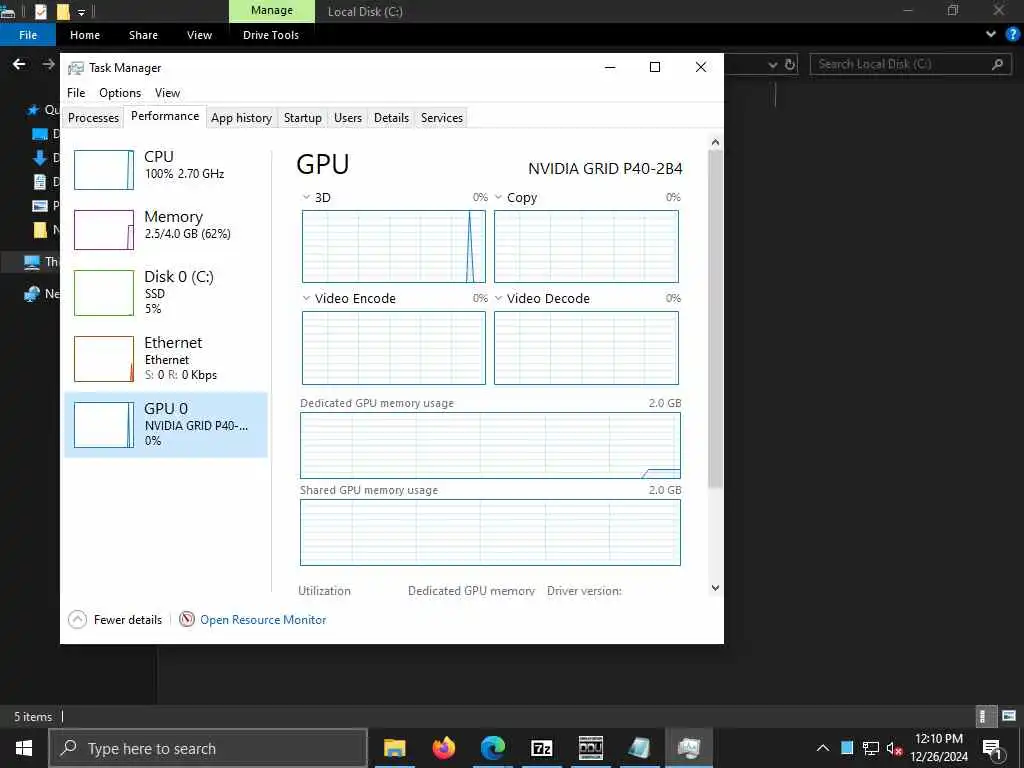Image resolution: width=1024 pixels, height=768 pixels.
Task: Open View tab in Explorer ribbon
Action: pos(199,35)
